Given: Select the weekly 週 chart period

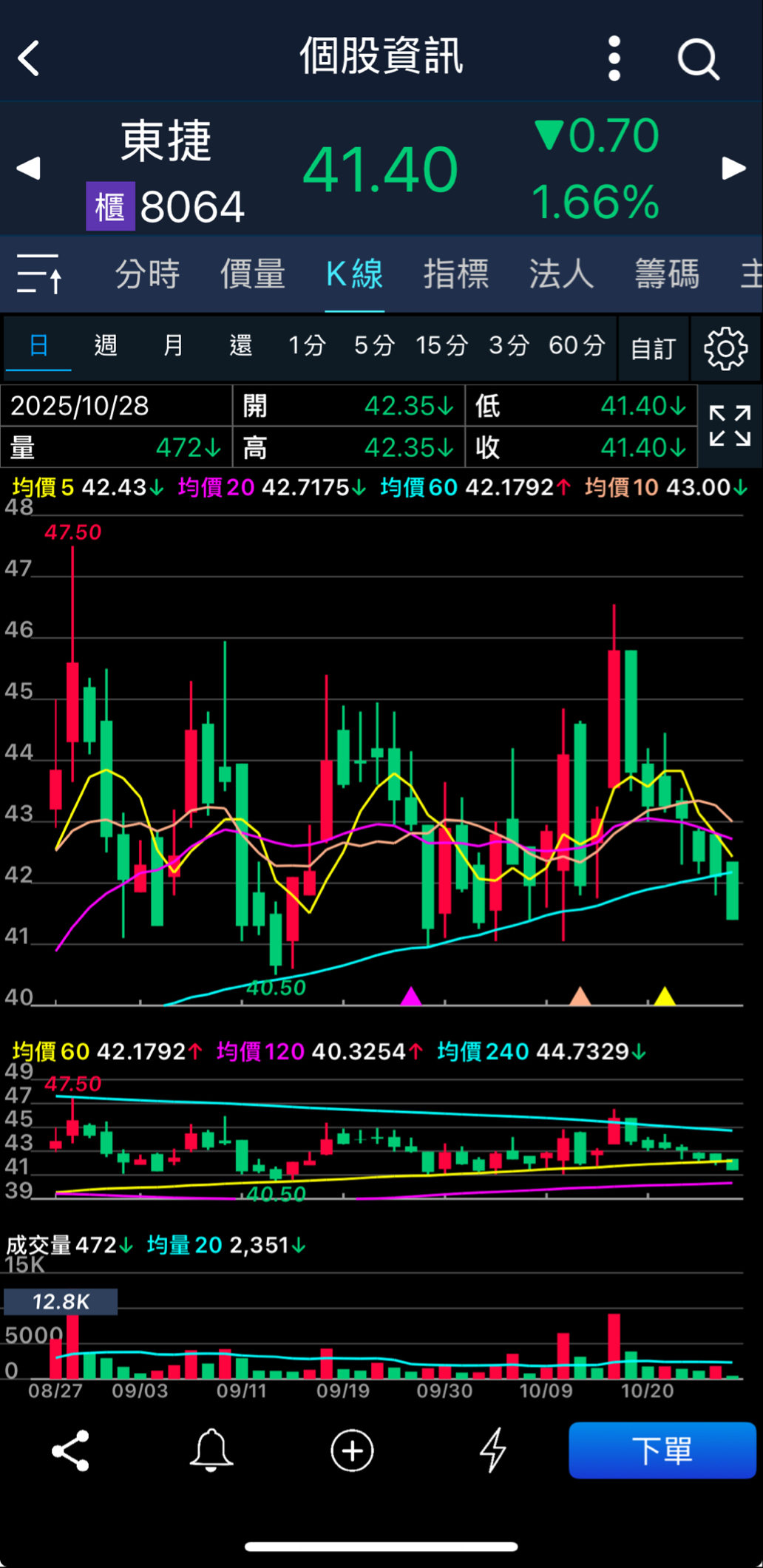Looking at the screenshot, I should pos(106,345).
